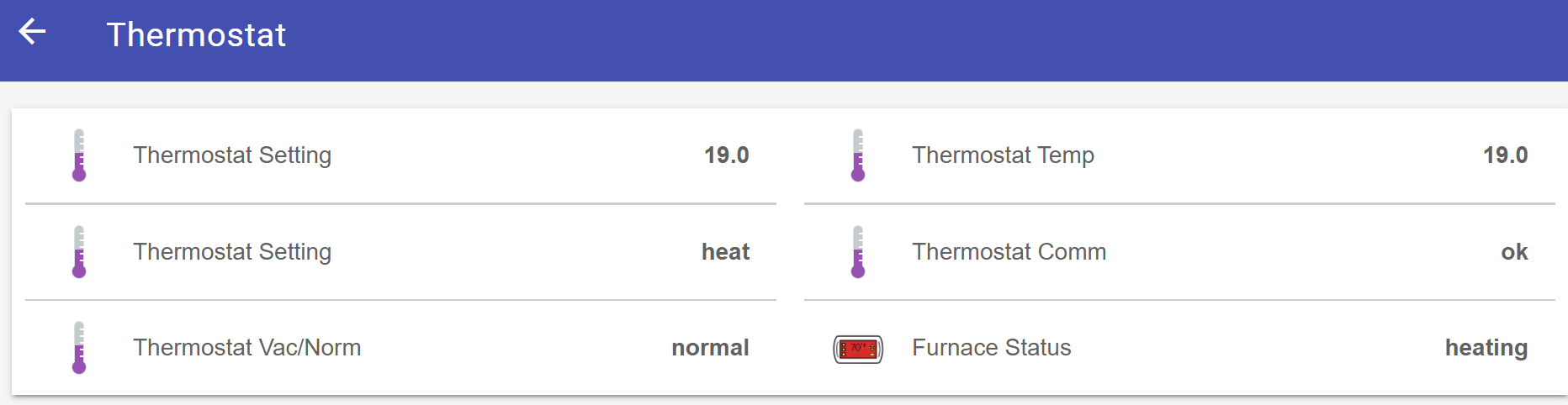The height and width of the screenshot is (405, 1568).
Task: Click the heat mode value
Action: pos(725,252)
